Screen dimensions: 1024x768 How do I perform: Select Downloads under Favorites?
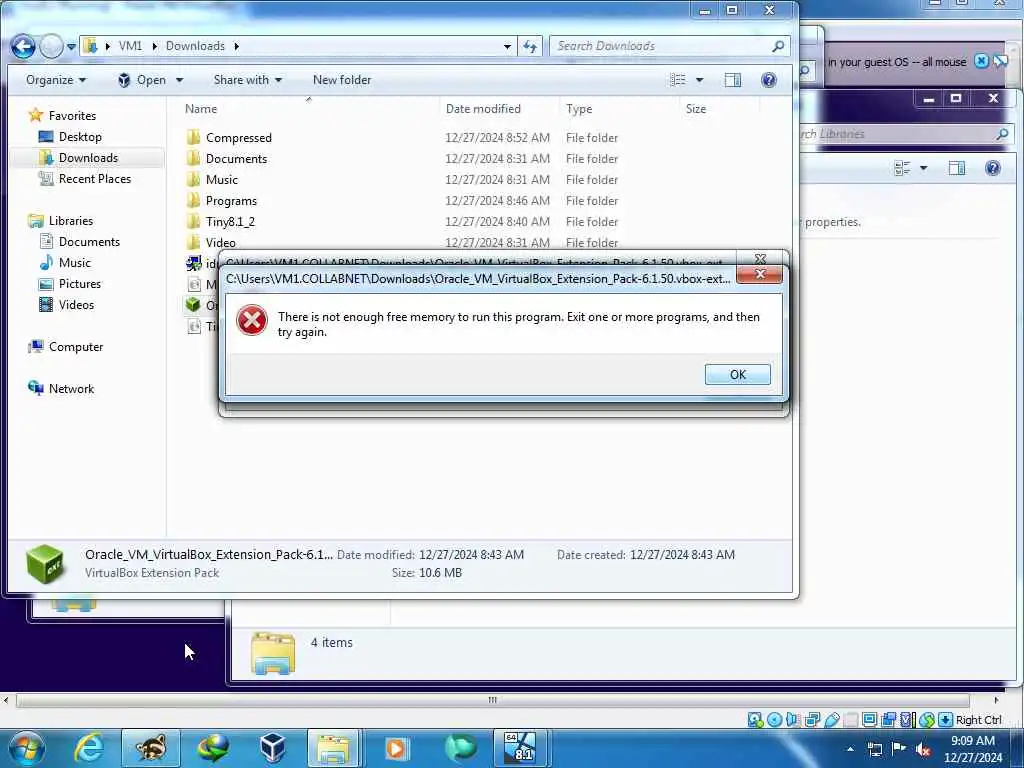88,157
